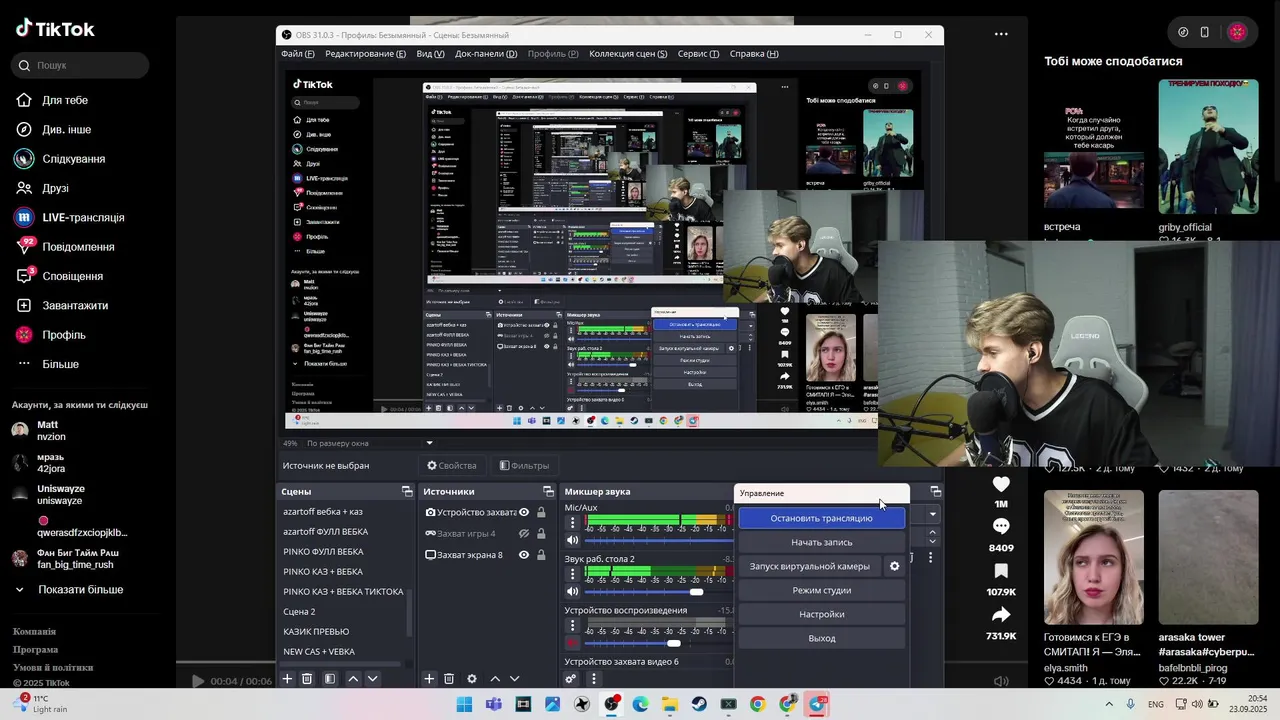The height and width of the screenshot is (720, 1280).
Task: Move selected source down arrow
Action: click(x=514, y=679)
